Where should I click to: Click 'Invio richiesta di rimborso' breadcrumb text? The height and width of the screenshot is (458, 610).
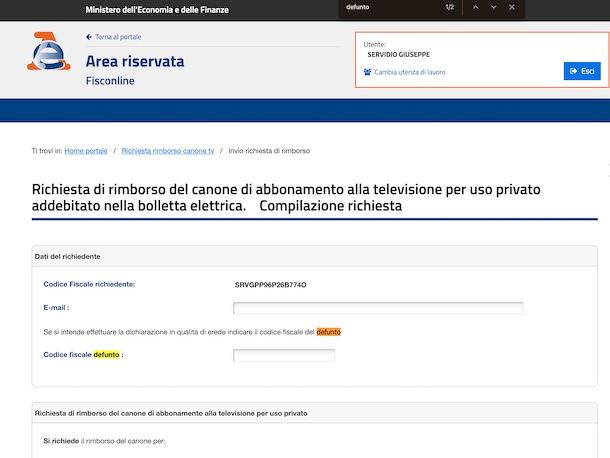[269, 151]
